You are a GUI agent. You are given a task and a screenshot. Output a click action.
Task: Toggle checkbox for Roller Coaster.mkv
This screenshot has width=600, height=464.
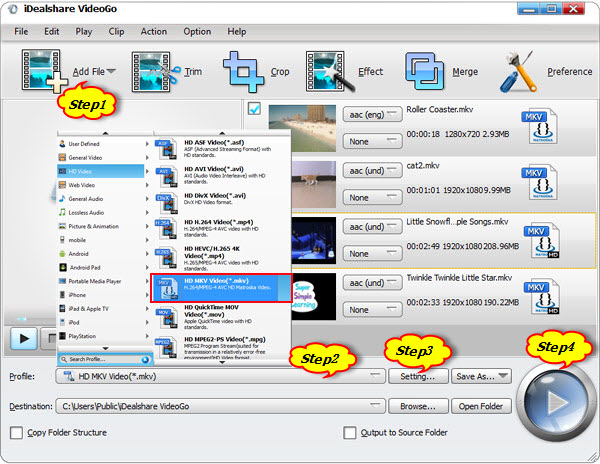(x=254, y=109)
